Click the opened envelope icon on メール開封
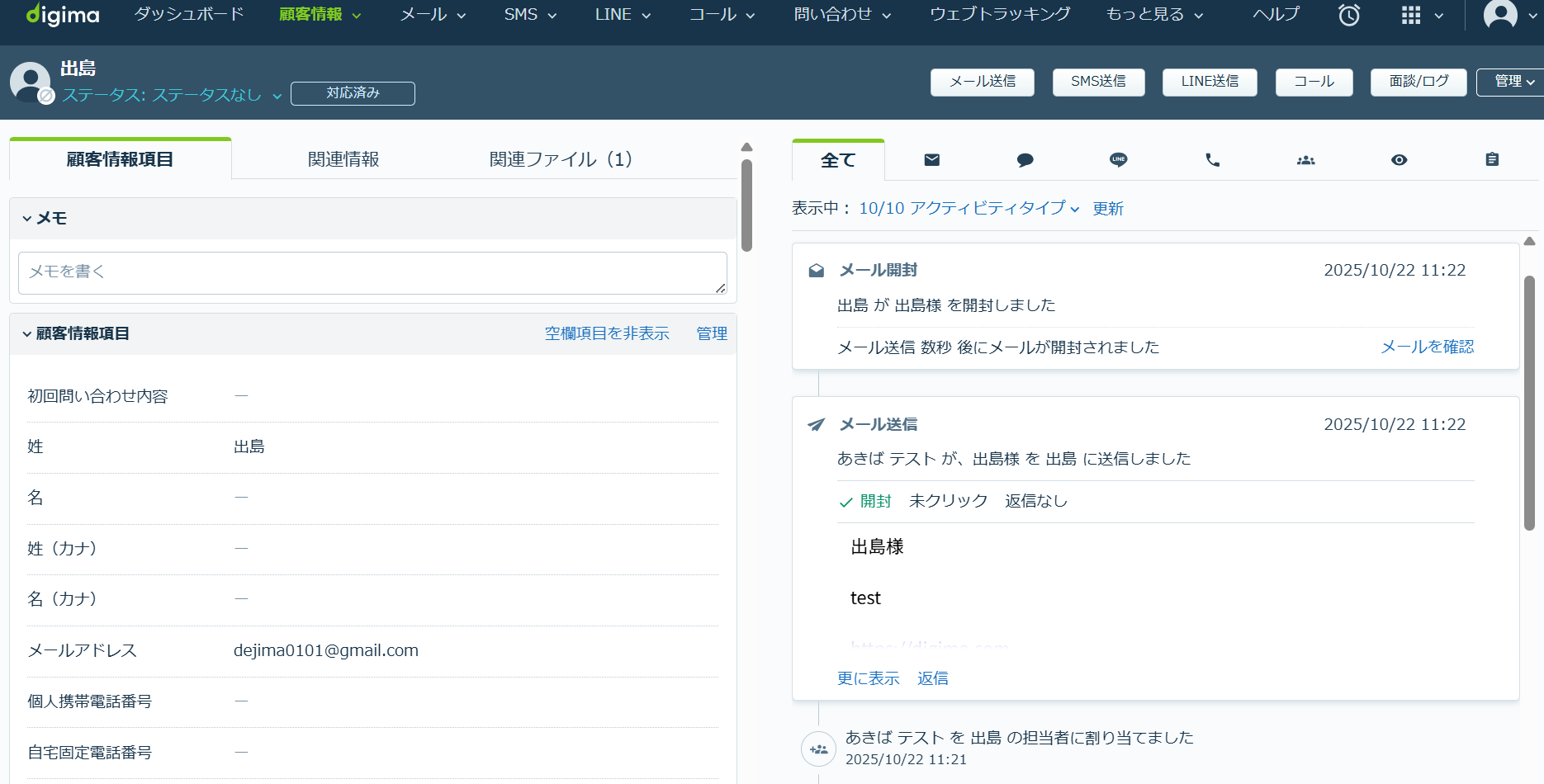Viewport: 1544px width, 784px height. [x=816, y=271]
